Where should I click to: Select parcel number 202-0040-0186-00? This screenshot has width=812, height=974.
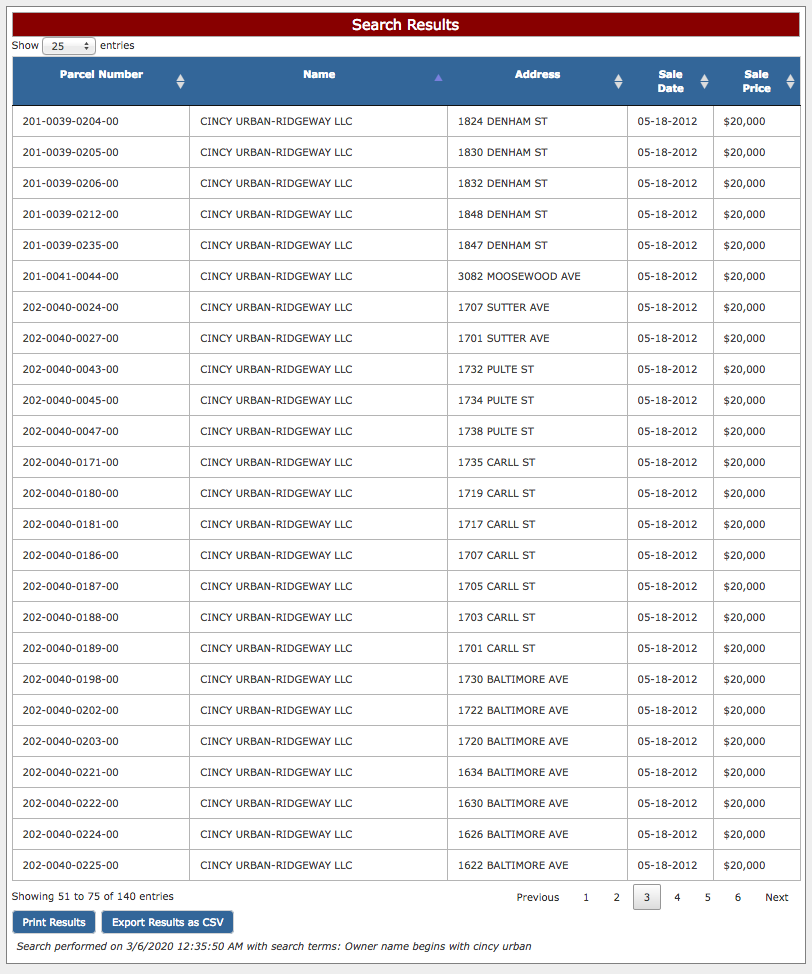pos(71,555)
